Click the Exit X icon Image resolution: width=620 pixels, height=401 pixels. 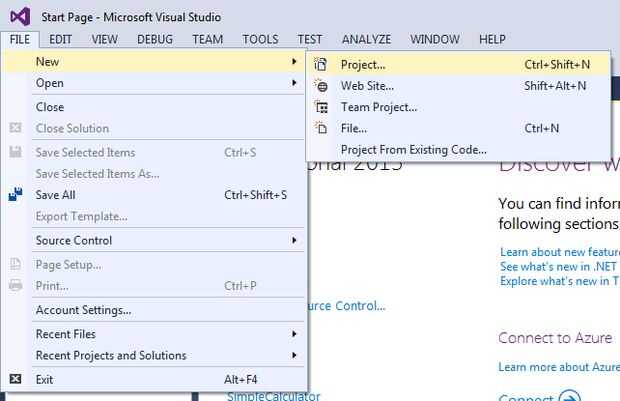point(16,379)
